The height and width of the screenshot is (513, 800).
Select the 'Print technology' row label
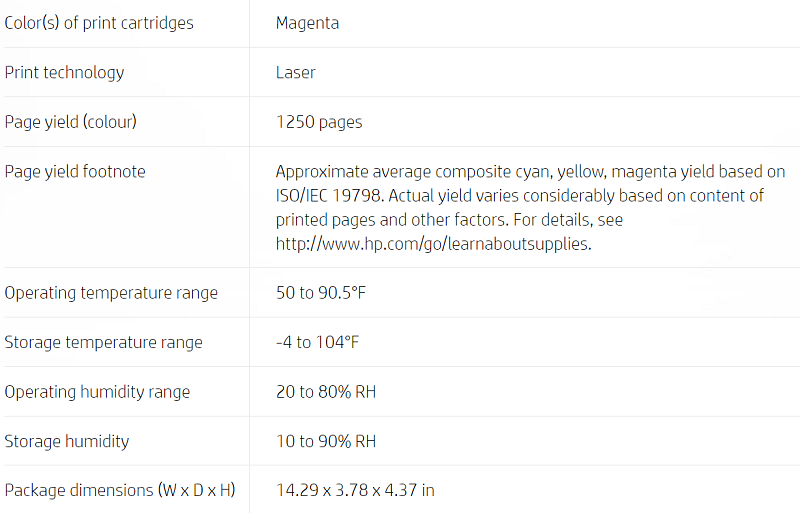64,72
